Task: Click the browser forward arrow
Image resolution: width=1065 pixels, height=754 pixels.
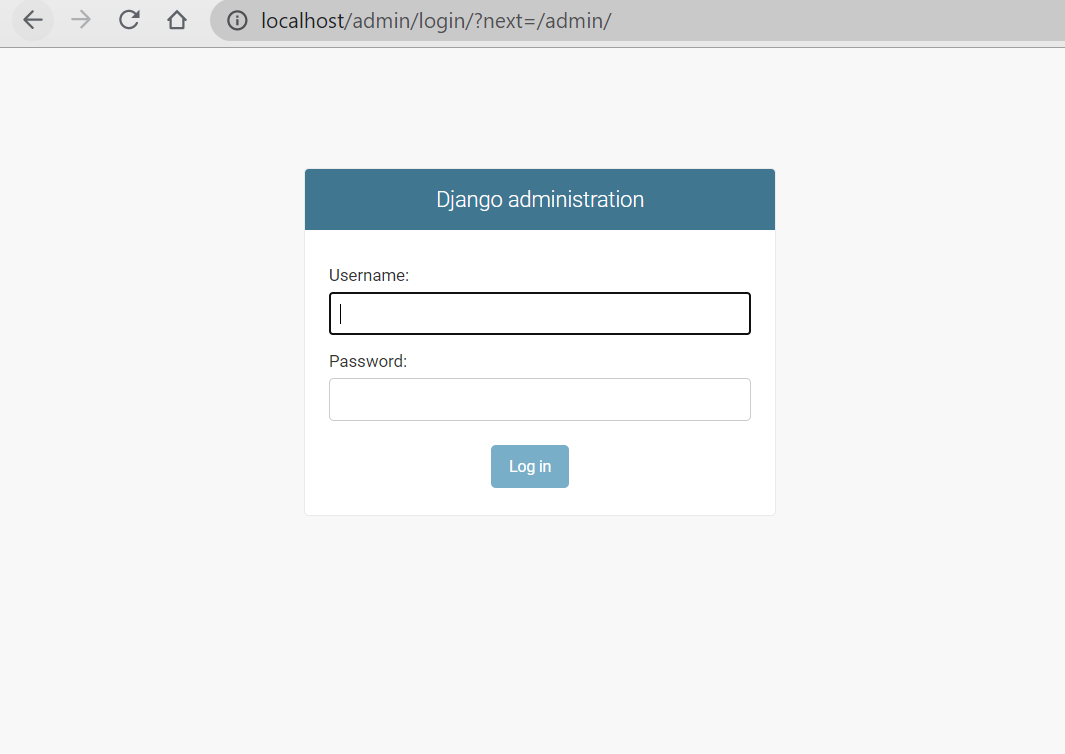Action: (81, 20)
